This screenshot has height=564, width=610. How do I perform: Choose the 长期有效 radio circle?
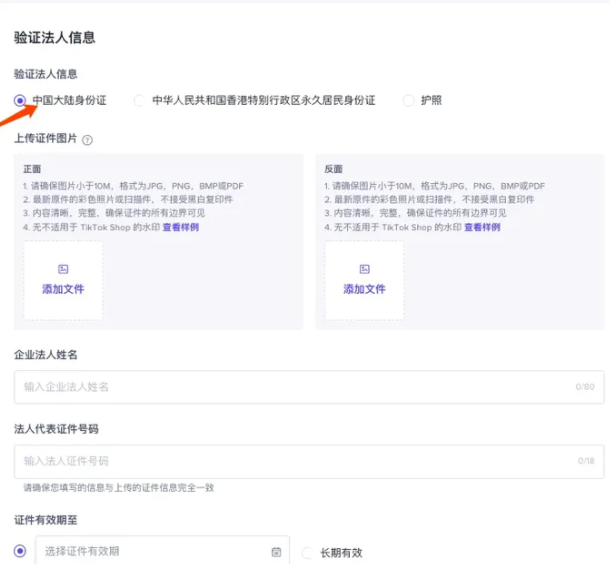(307, 553)
